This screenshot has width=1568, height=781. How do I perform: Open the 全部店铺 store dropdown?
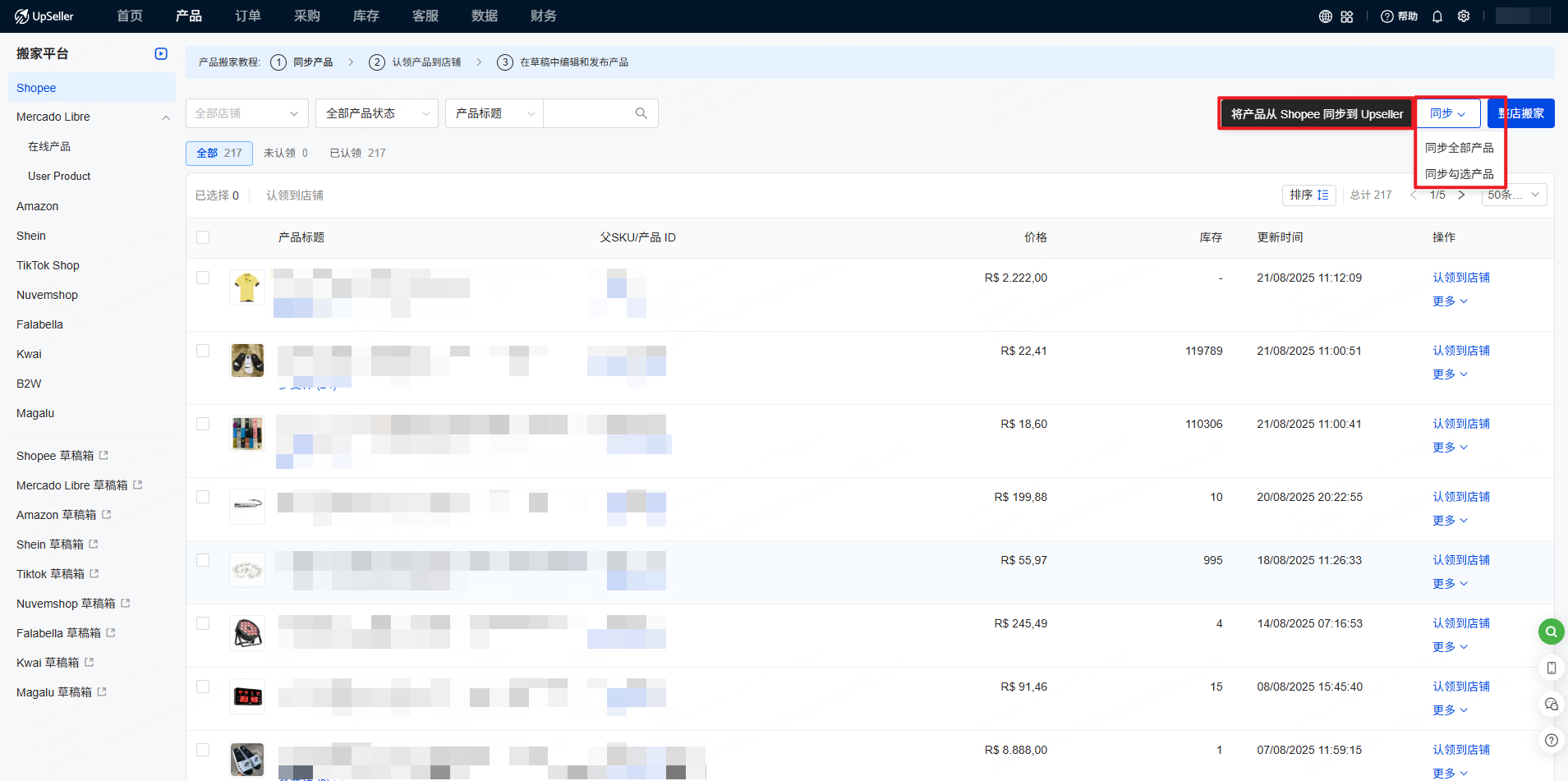(247, 113)
